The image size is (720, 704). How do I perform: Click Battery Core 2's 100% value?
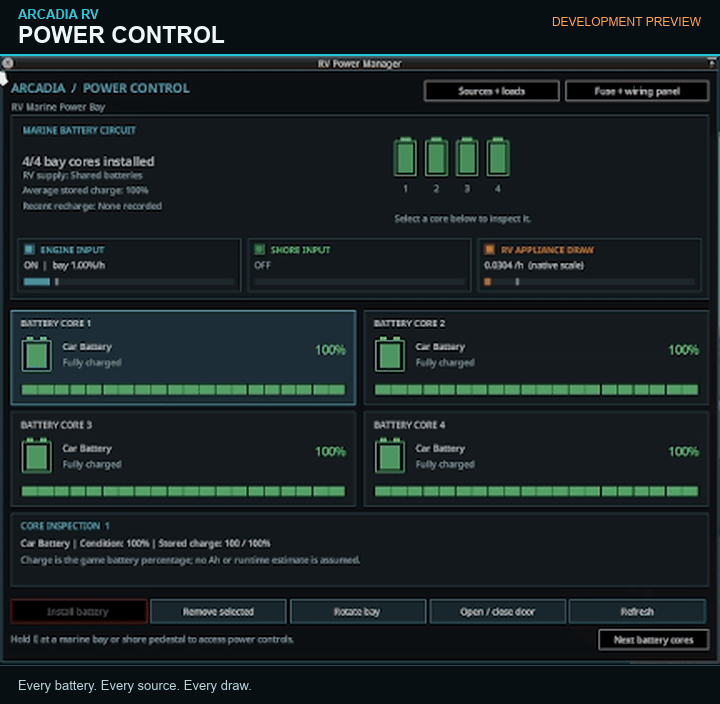click(x=683, y=350)
